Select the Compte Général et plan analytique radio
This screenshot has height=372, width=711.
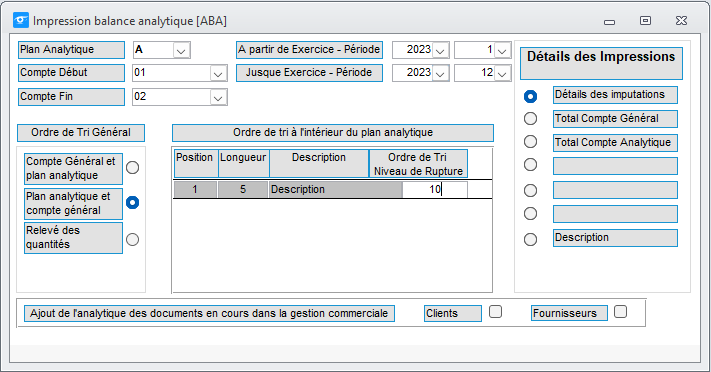tap(132, 167)
